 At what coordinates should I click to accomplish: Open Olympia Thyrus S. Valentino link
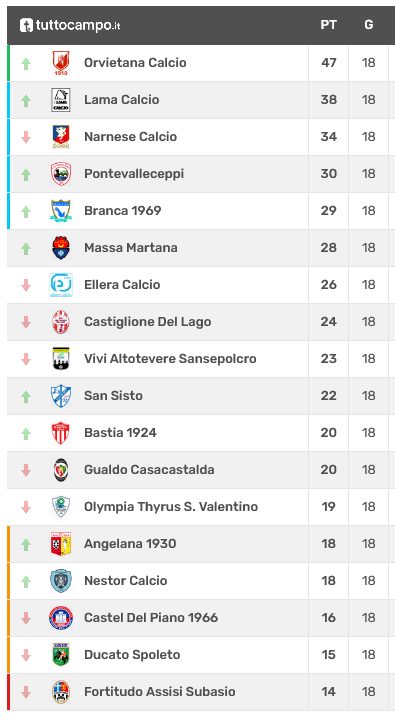[171, 507]
